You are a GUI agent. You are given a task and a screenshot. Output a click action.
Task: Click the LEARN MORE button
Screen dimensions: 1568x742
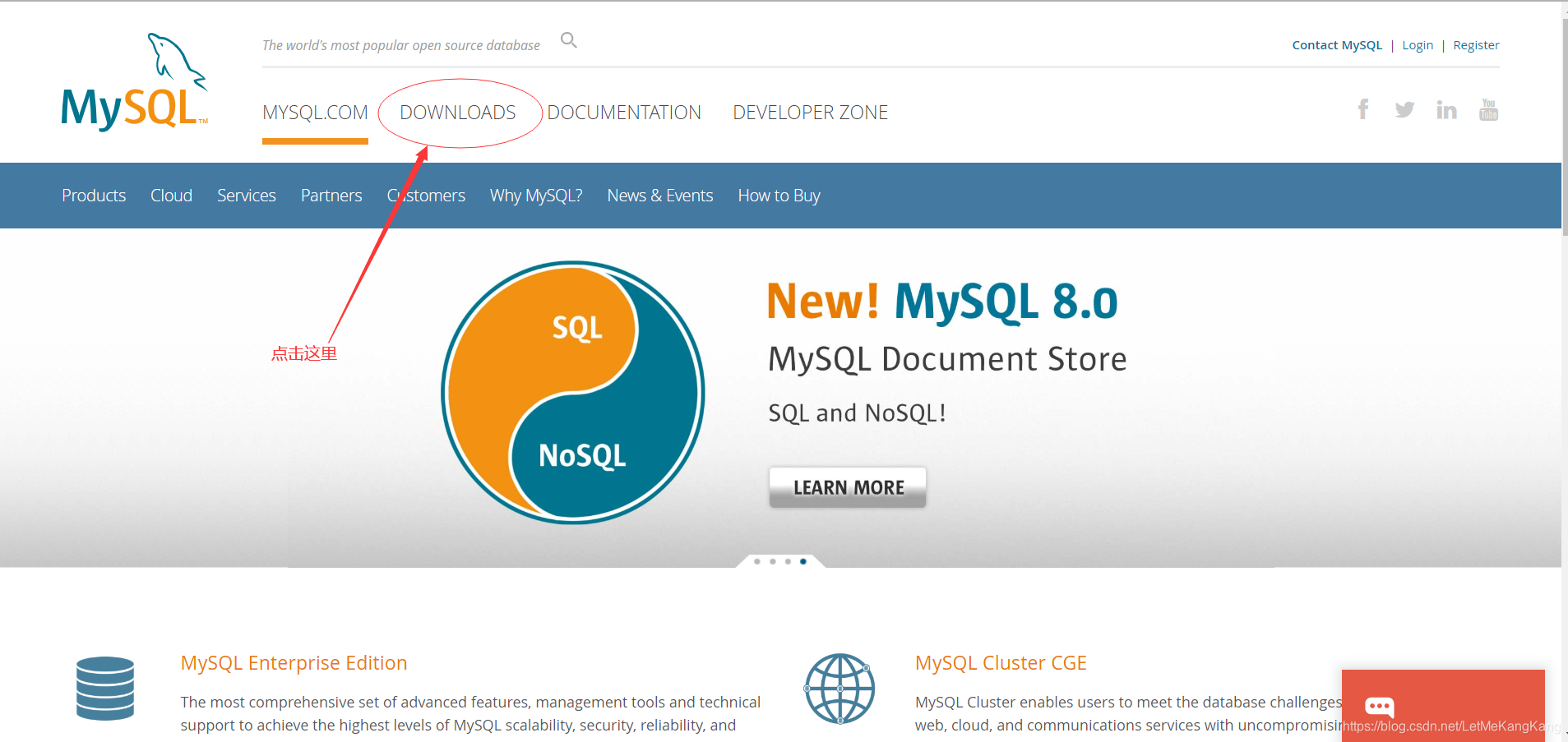coord(848,487)
